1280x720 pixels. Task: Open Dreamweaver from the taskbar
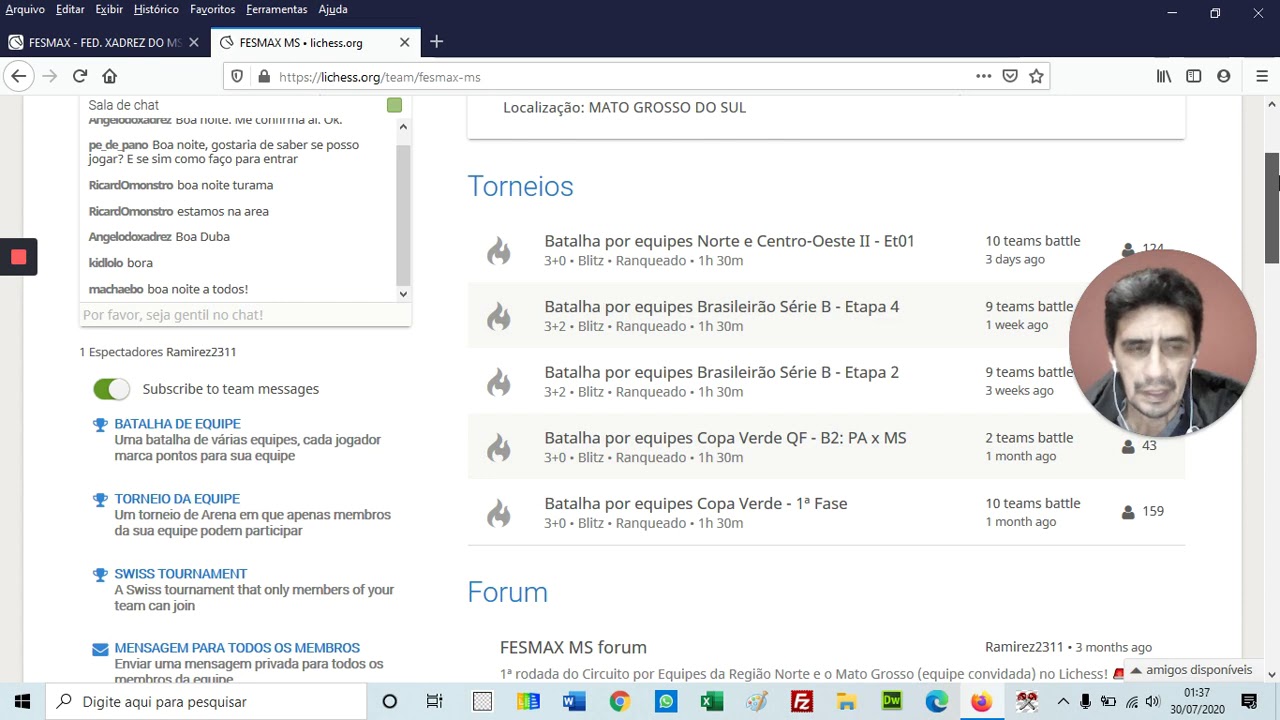[891, 702]
